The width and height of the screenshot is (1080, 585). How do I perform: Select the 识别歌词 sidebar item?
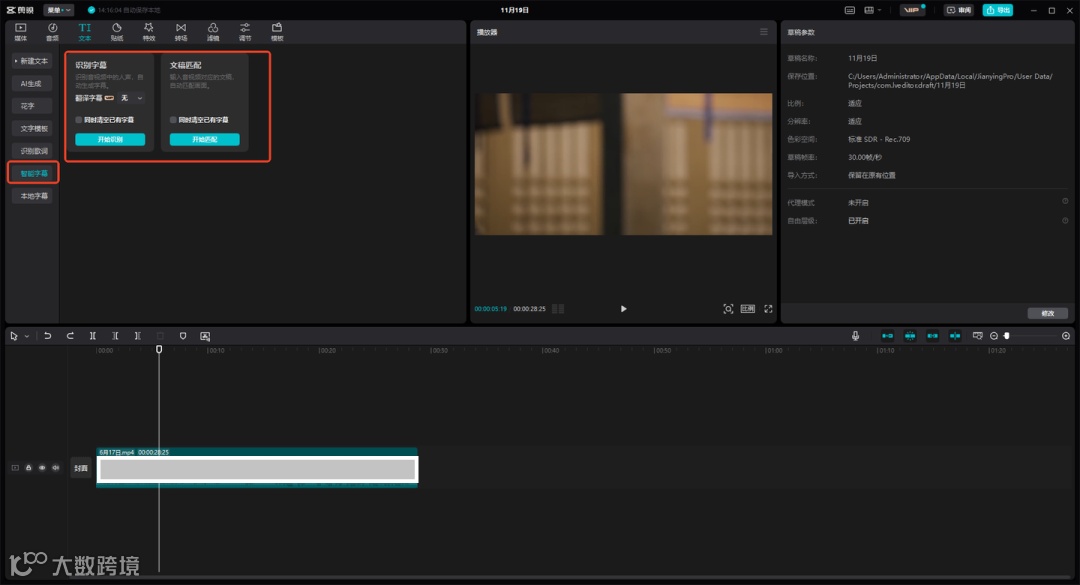32,151
